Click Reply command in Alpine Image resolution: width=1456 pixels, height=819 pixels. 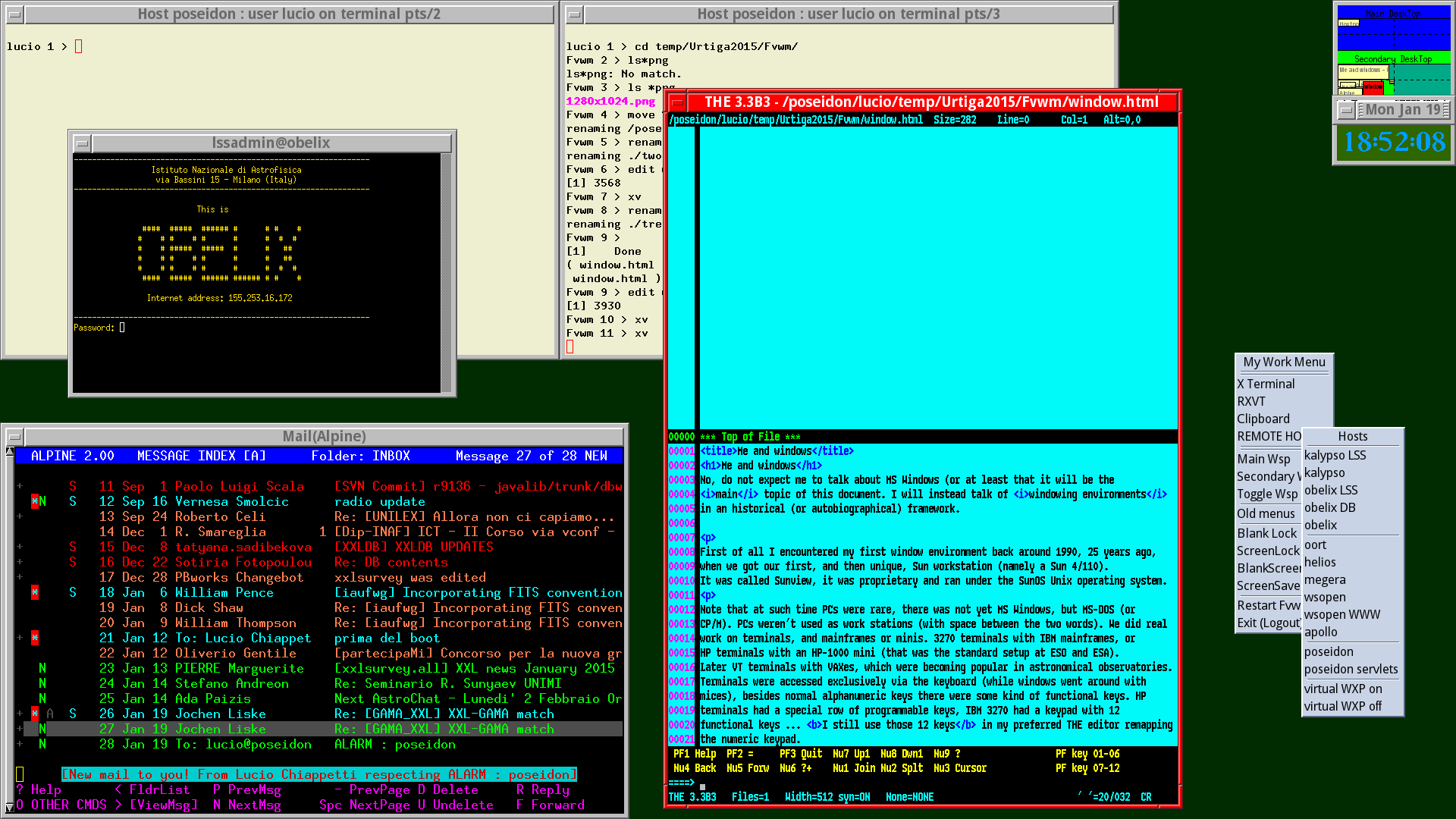tap(543, 789)
